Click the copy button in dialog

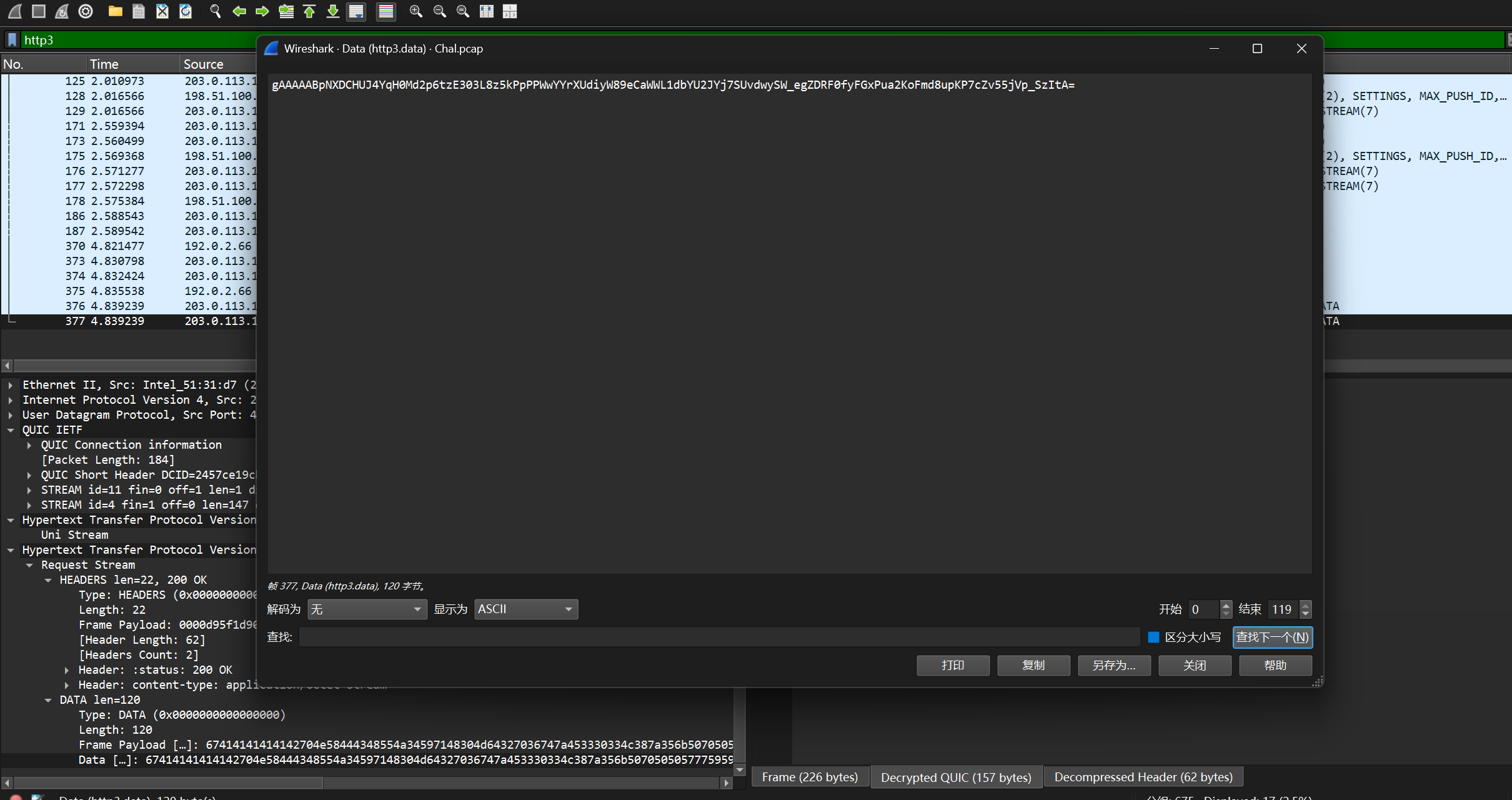coord(1033,665)
